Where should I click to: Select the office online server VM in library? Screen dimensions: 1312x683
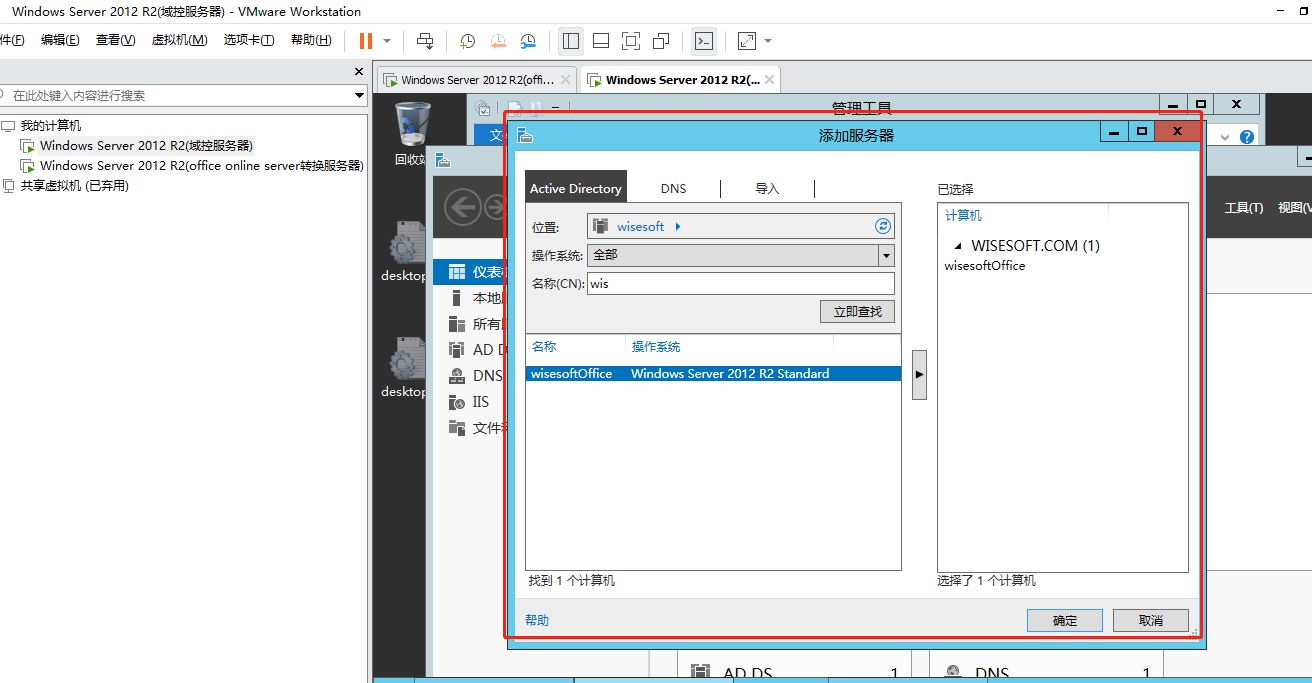click(201, 166)
